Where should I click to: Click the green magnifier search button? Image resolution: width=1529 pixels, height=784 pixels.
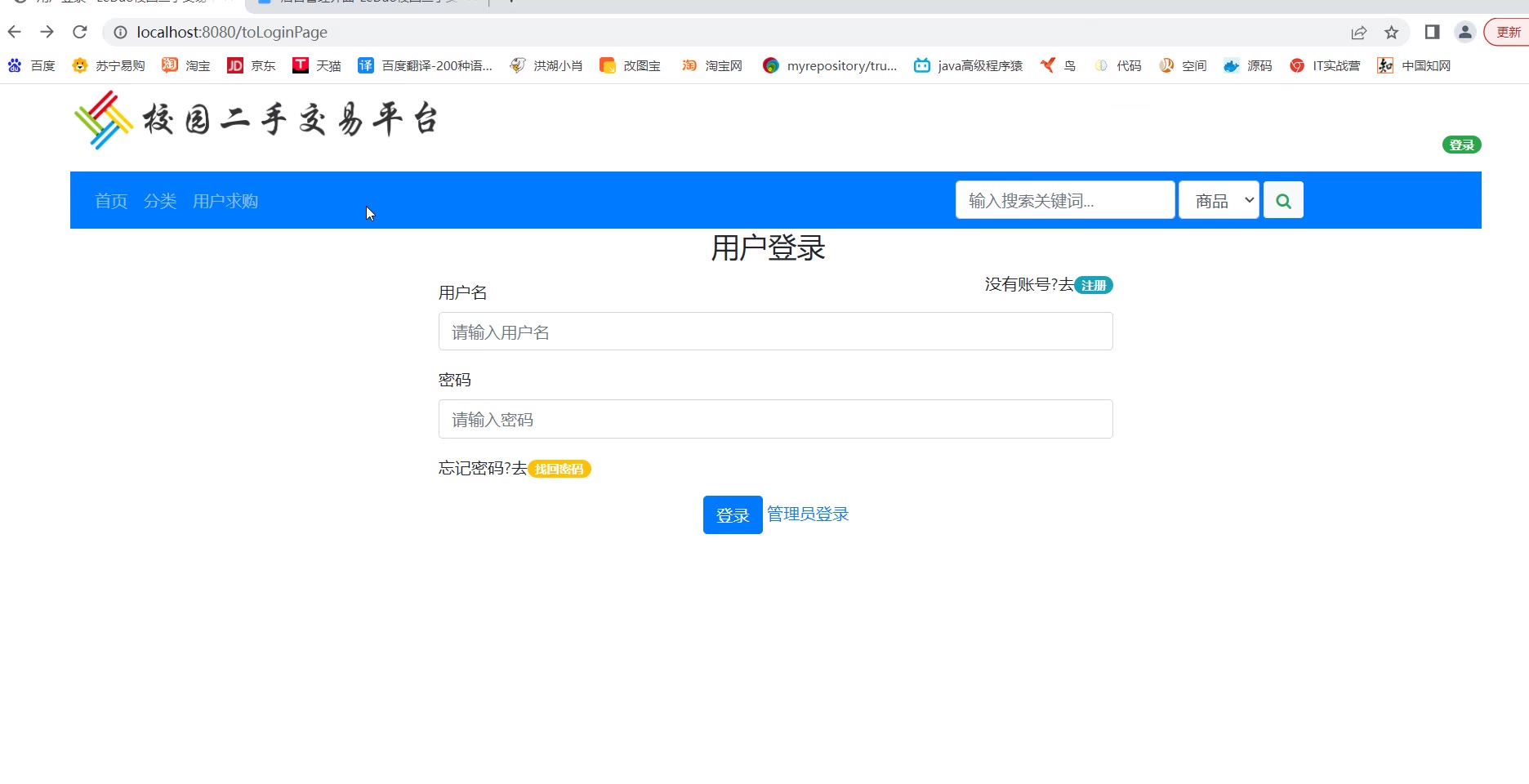(1283, 200)
